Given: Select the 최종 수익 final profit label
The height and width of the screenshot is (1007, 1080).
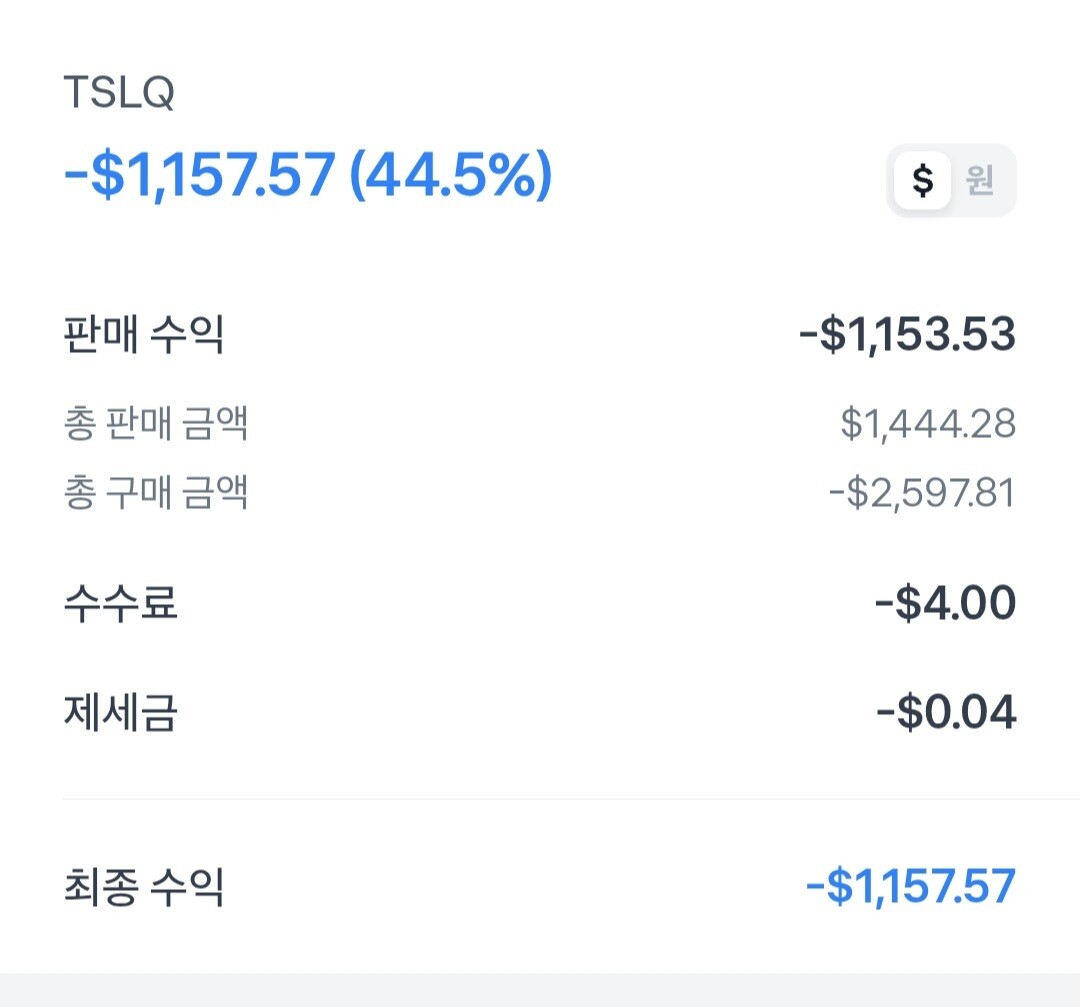Looking at the screenshot, I should point(143,886).
